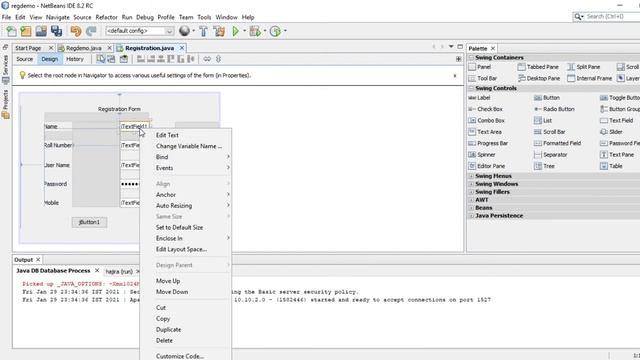Click the Open Project toolbar icon
640x360 pixels.
[x=41, y=31]
